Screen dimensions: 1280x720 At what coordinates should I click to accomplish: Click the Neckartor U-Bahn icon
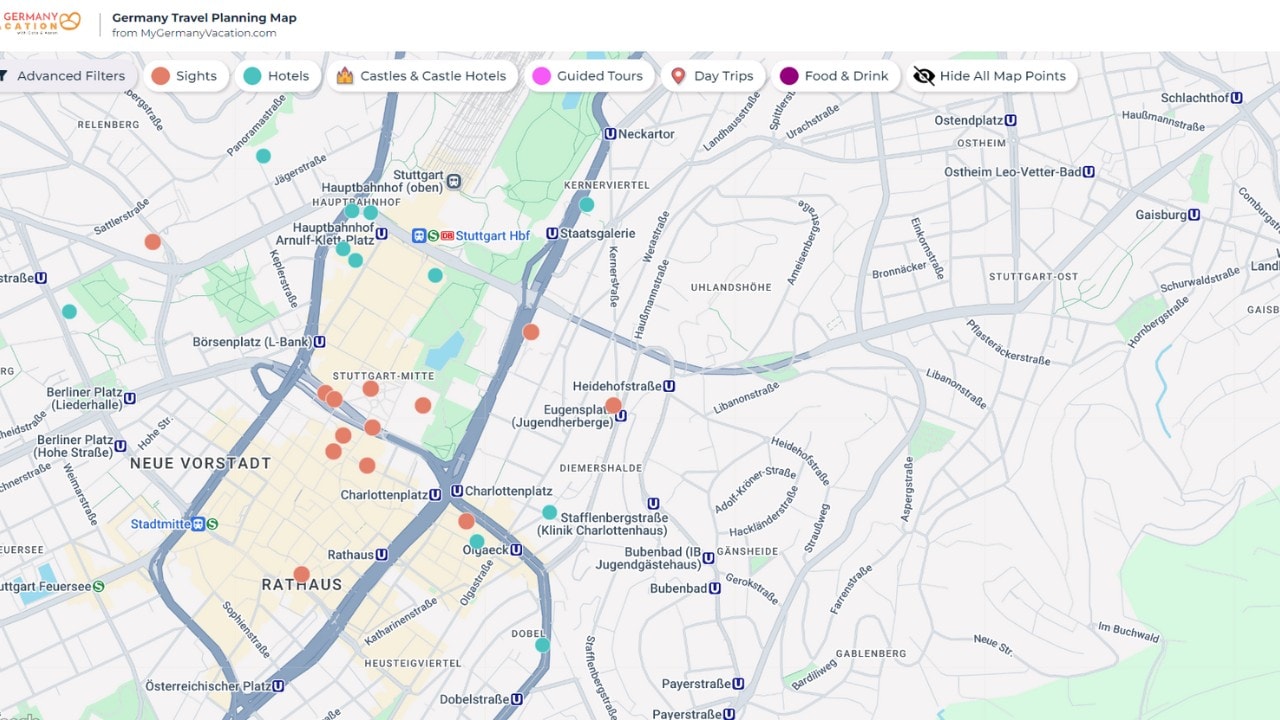coord(610,134)
